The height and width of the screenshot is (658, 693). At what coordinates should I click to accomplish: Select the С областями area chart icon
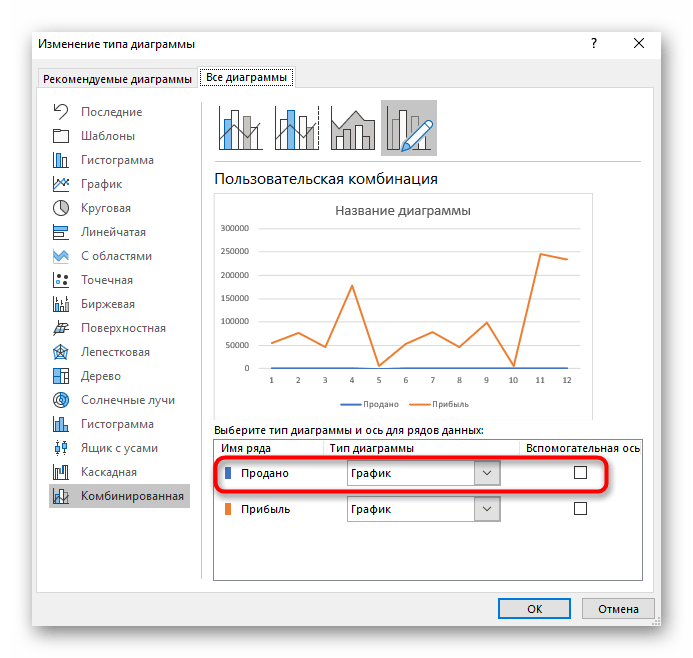(61, 256)
